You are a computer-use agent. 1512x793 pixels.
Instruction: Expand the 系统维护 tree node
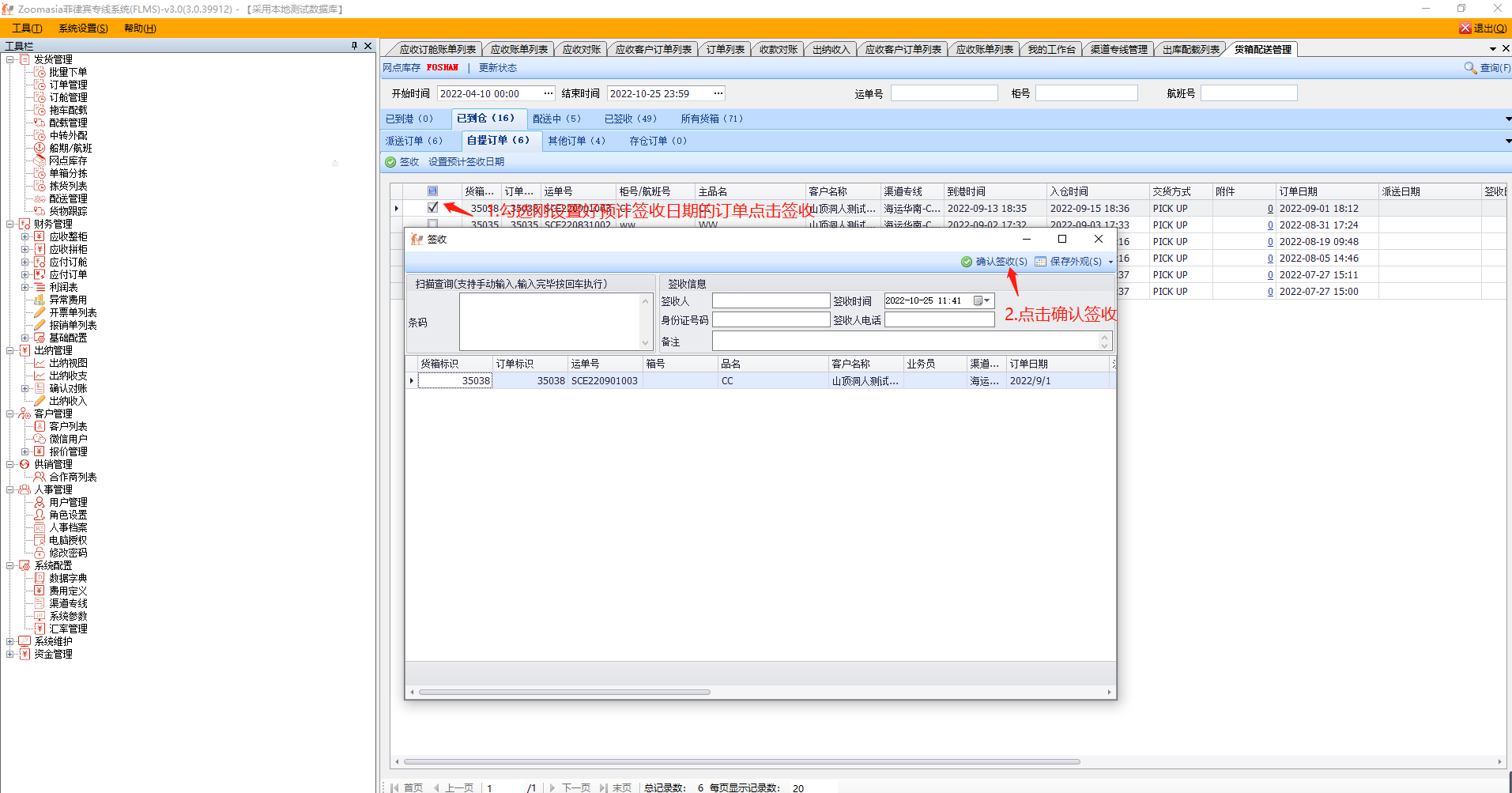[x=10, y=641]
